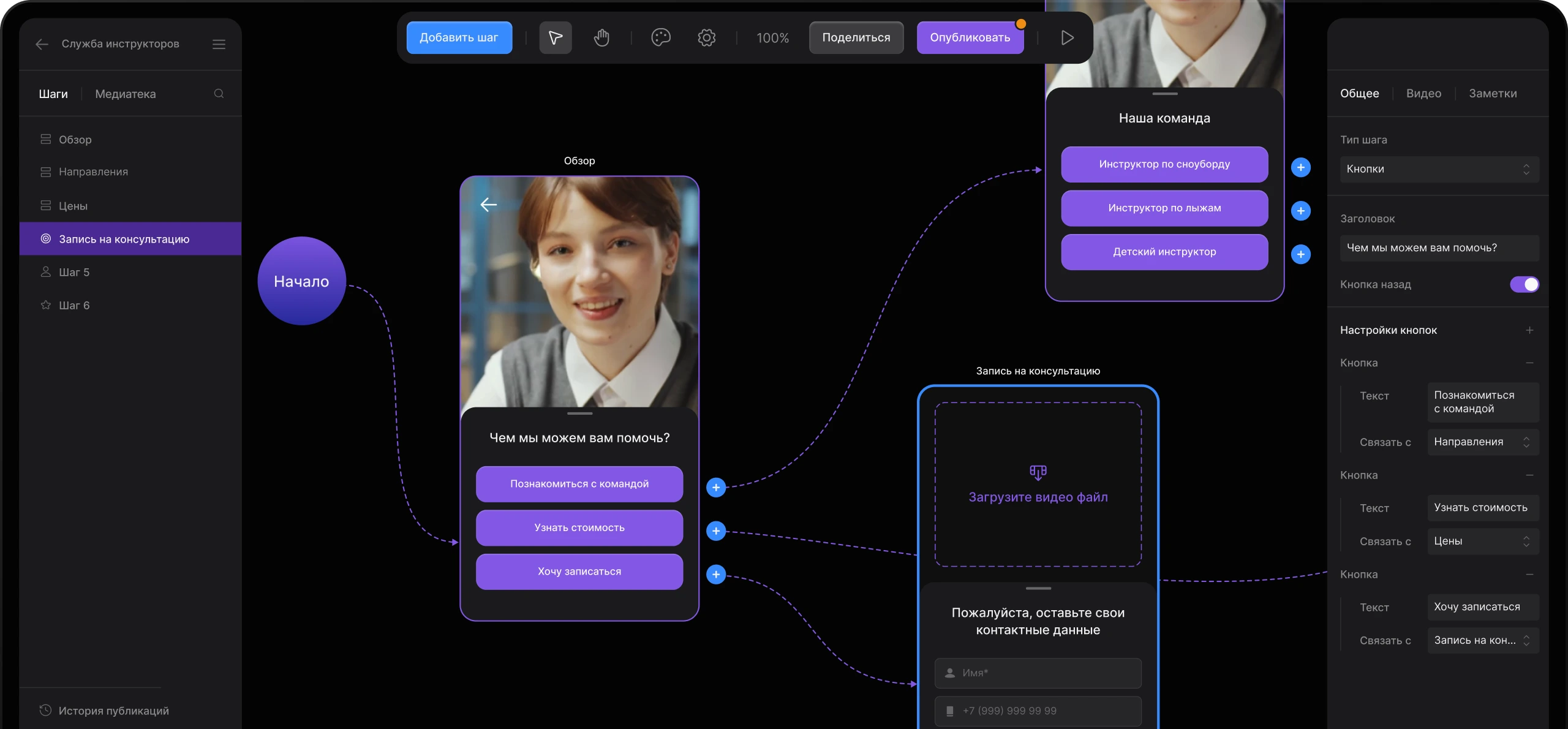Image resolution: width=1568 pixels, height=729 pixels.
Task: Click plus beside Инструктор по лыжам
Action: pyautogui.click(x=1300, y=211)
